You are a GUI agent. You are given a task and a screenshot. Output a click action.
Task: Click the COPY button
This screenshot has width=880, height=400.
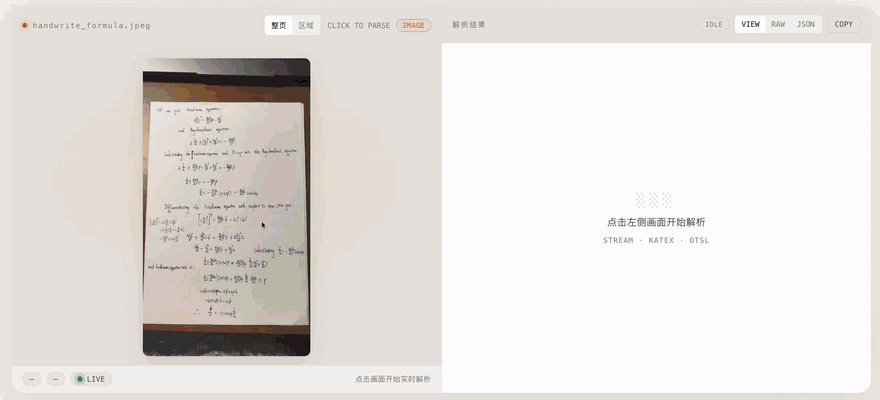point(844,24)
